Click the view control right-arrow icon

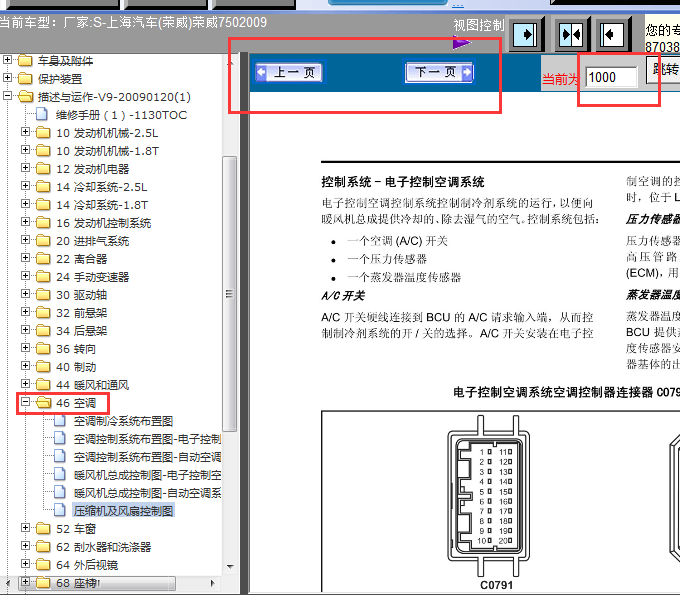click(x=525, y=34)
